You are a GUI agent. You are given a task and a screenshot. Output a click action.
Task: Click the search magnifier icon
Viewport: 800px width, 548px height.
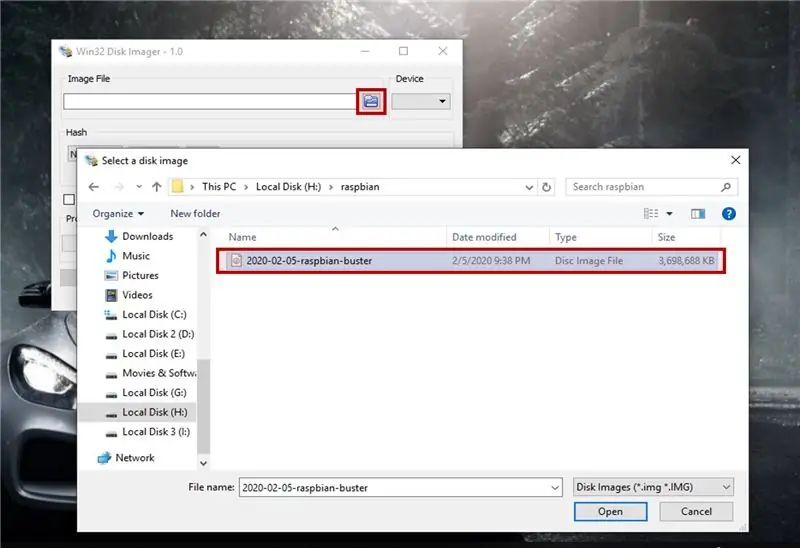[x=726, y=187]
